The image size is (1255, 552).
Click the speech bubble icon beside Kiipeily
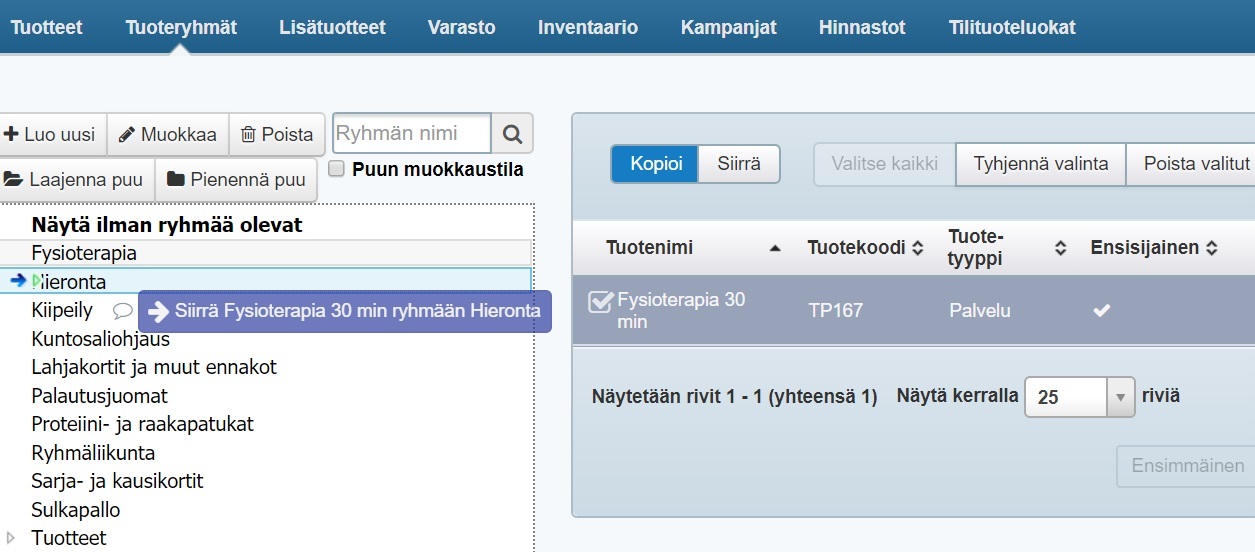pos(122,311)
